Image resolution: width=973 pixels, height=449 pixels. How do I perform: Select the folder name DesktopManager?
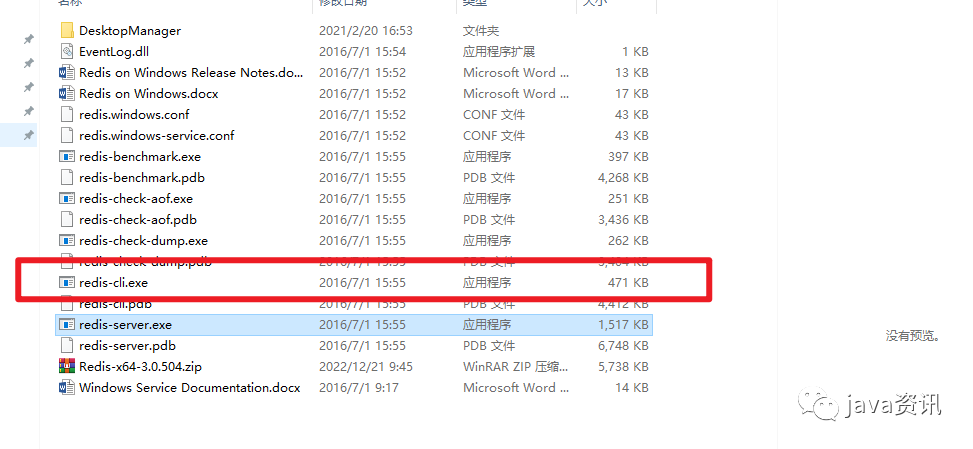130,30
